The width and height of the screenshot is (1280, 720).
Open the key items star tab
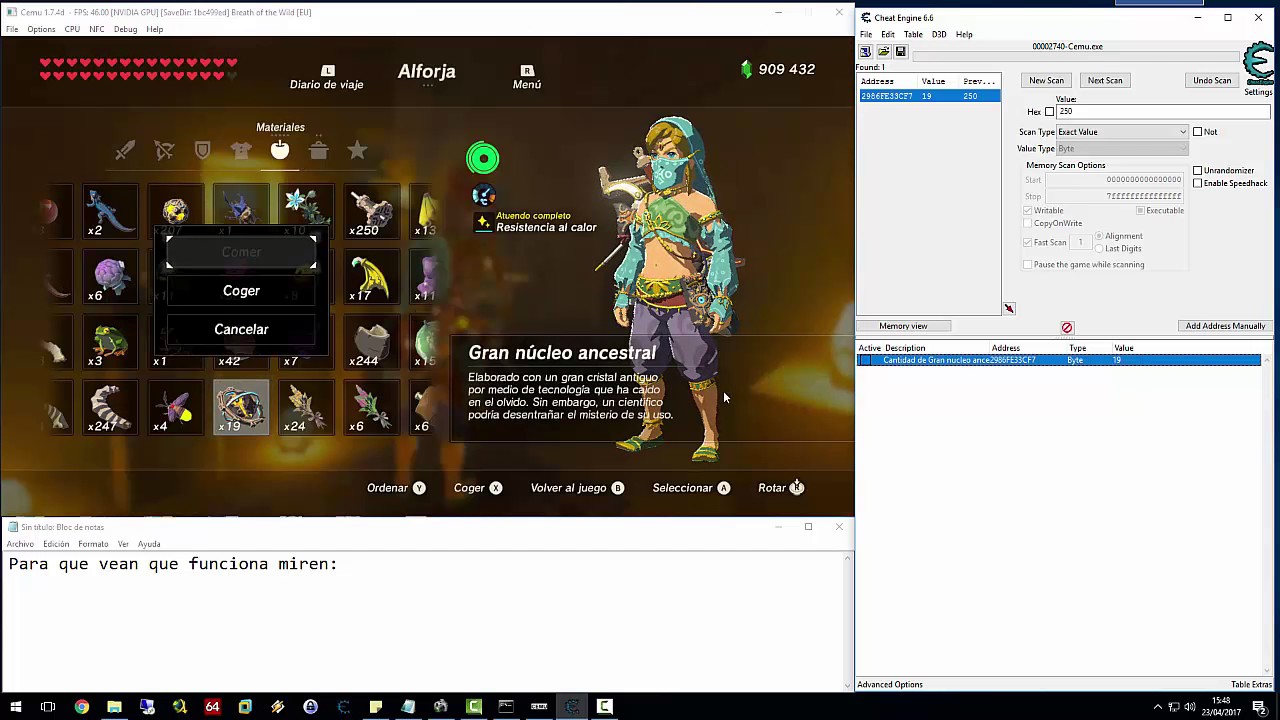coord(357,150)
